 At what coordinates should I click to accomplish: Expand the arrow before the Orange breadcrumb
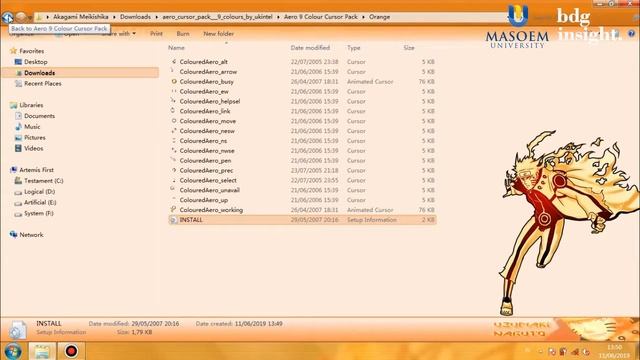coord(363,17)
